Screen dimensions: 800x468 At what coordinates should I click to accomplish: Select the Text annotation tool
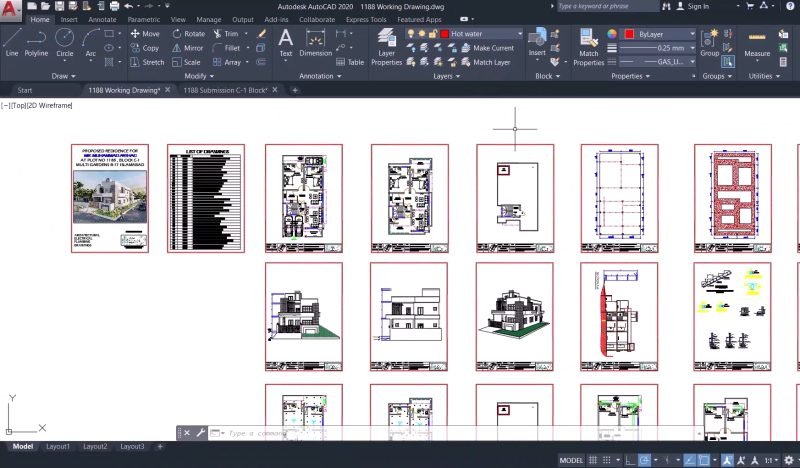[x=286, y=42]
